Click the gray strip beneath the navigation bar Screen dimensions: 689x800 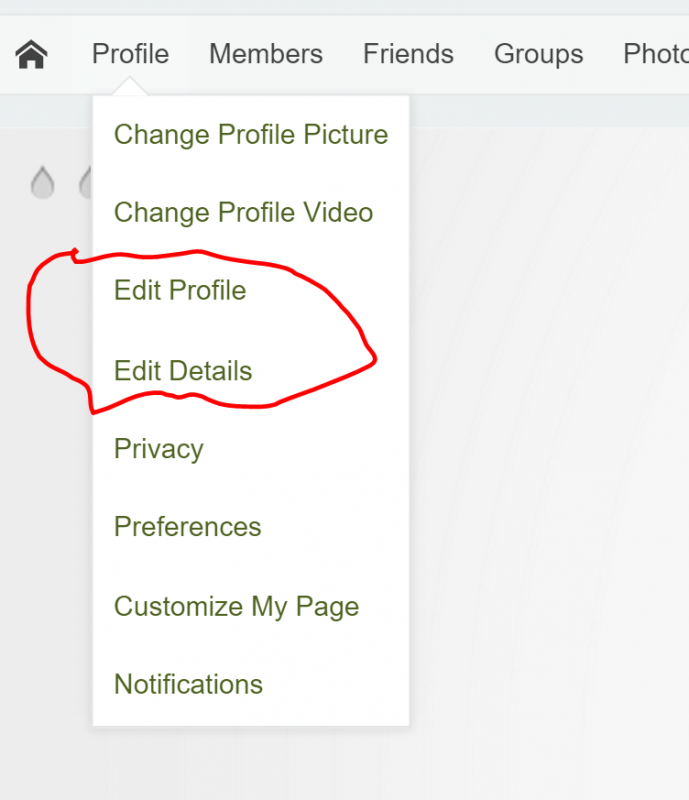pyautogui.click(x=549, y=111)
